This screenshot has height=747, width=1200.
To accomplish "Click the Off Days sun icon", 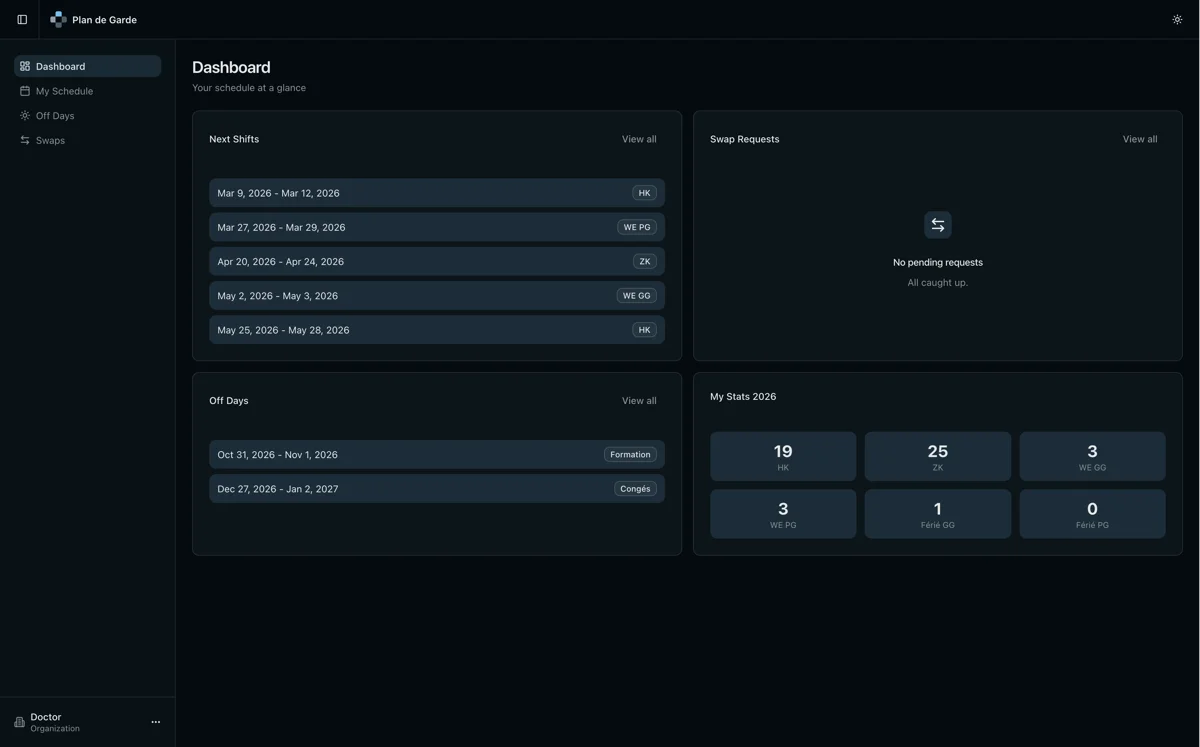I will click(25, 116).
